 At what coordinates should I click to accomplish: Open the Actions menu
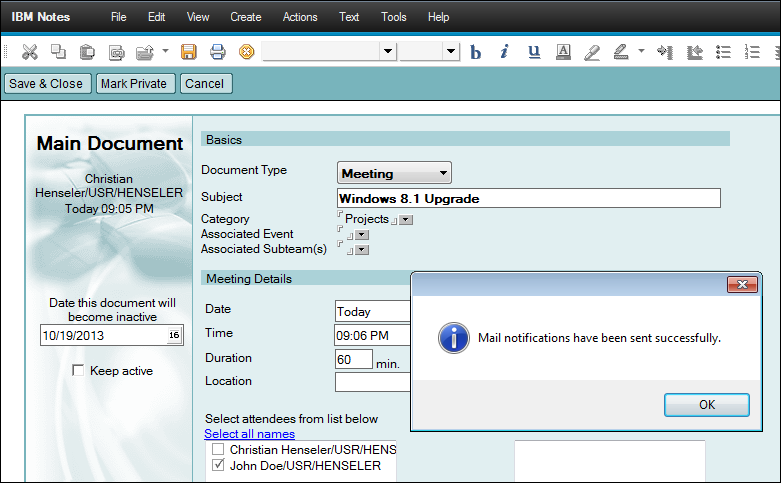pyautogui.click(x=300, y=17)
